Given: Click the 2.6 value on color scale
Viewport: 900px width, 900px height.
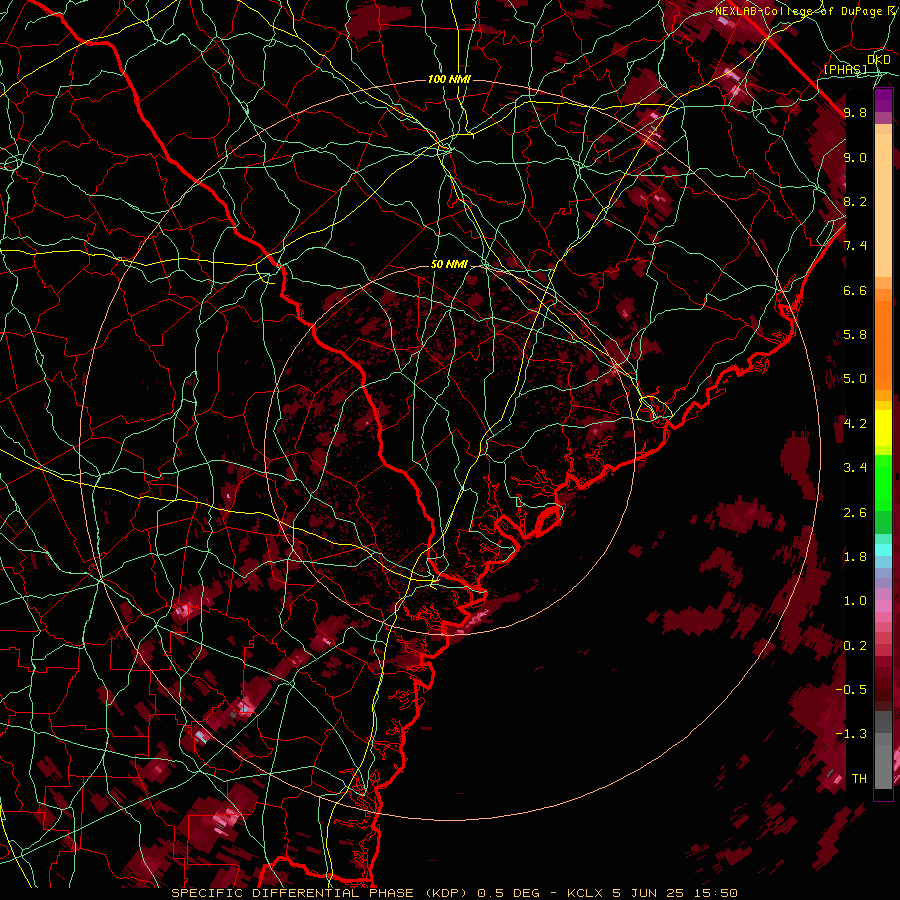Looking at the screenshot, I should (855, 513).
